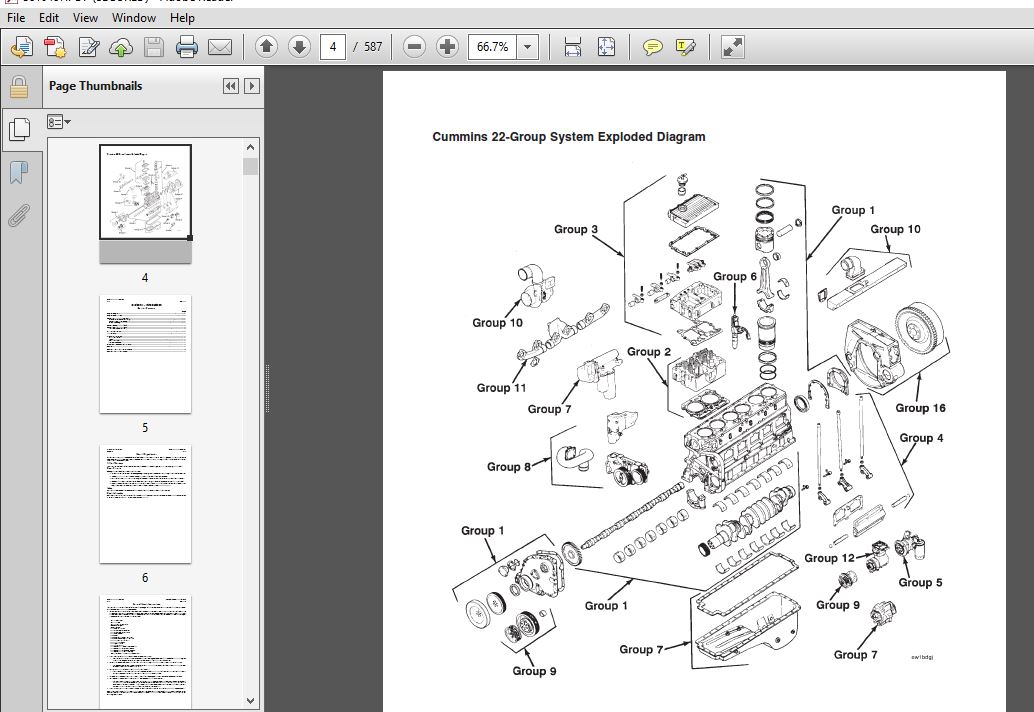Click the diagram title 'Cummins 22-Group System Exploded Diagram'
Image resolution: width=1034 pixels, height=712 pixels.
[569, 137]
